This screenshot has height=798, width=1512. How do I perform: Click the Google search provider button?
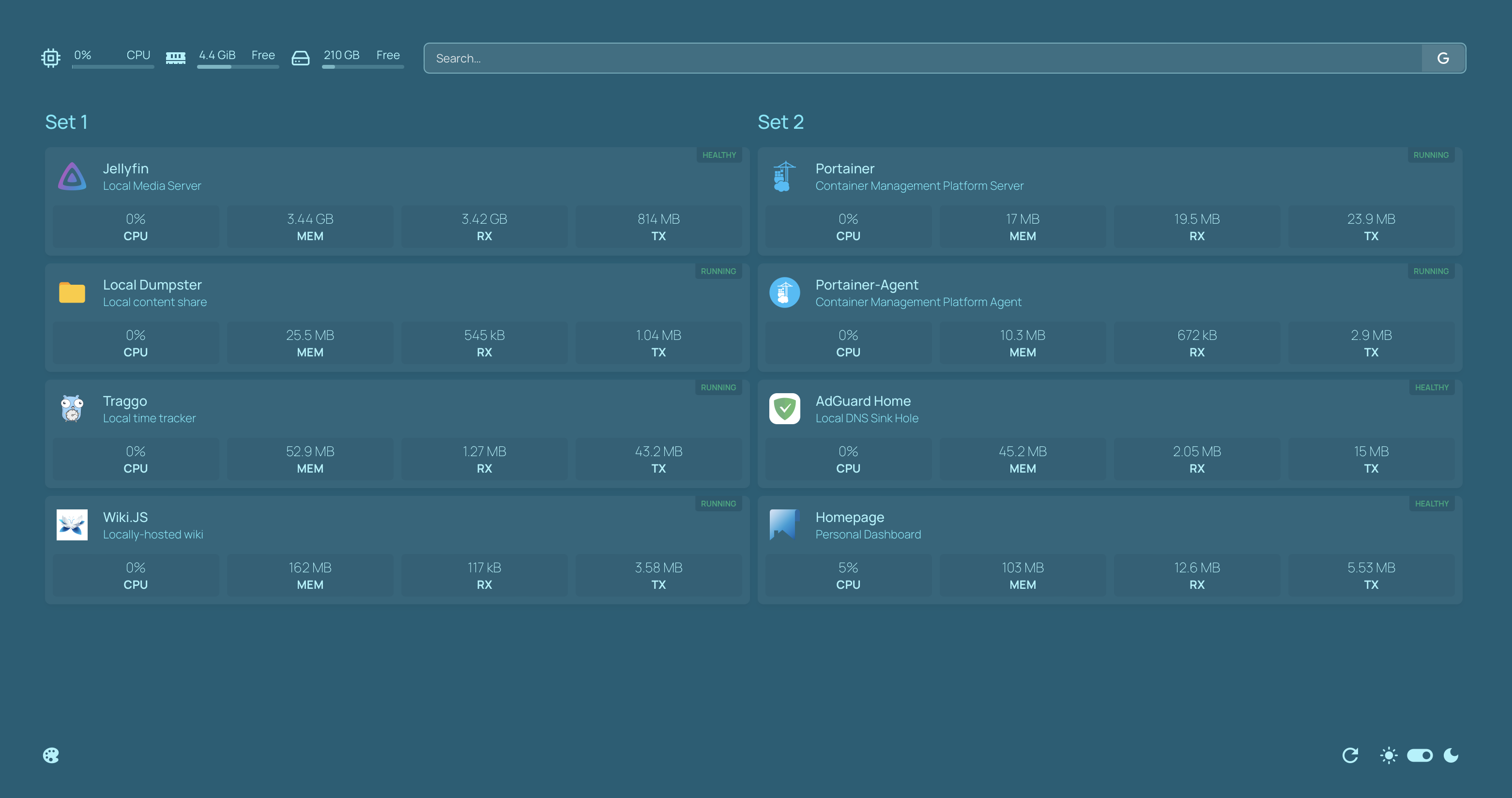(1443, 58)
